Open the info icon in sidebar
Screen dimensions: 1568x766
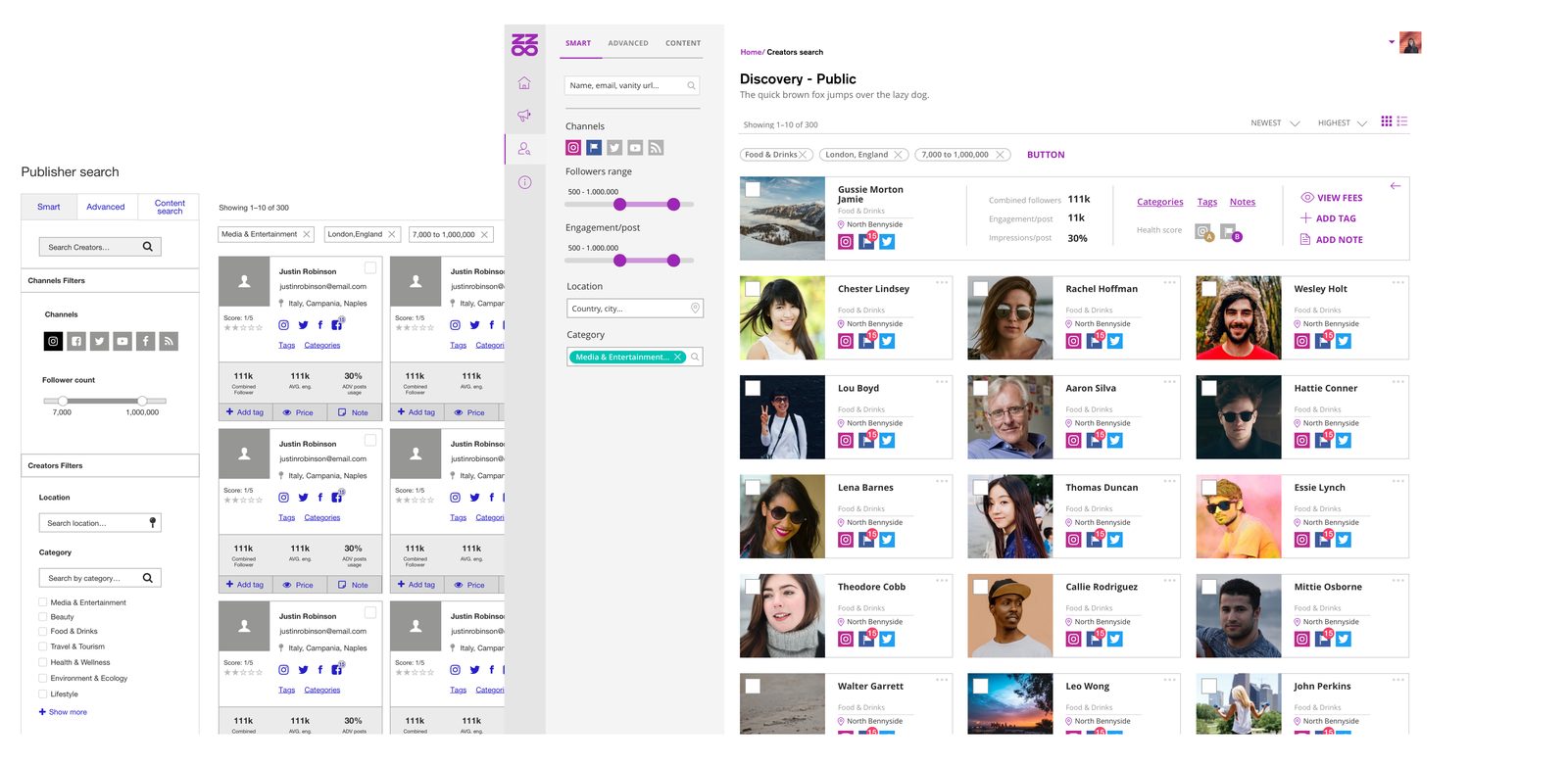524,182
